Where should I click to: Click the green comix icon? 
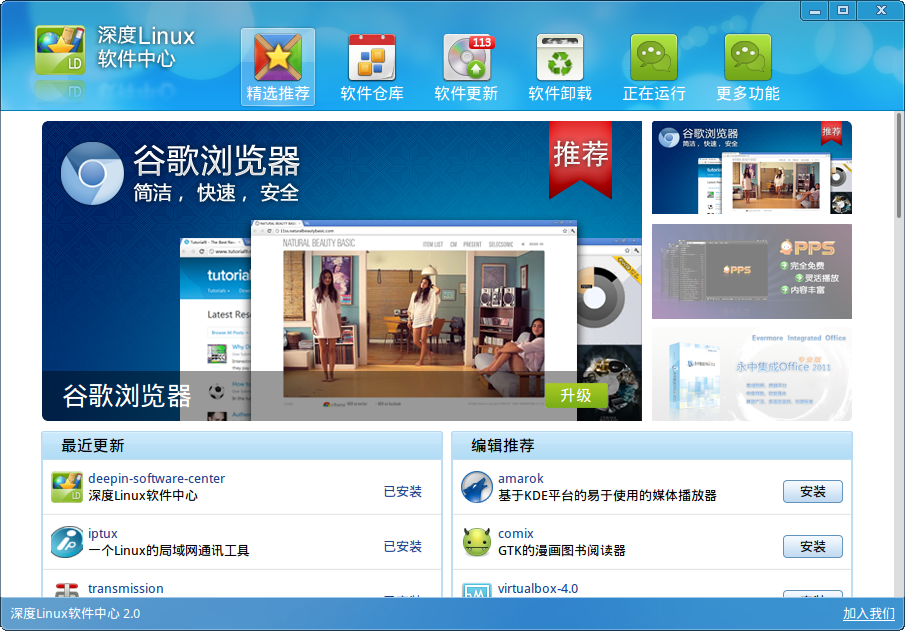click(477, 542)
